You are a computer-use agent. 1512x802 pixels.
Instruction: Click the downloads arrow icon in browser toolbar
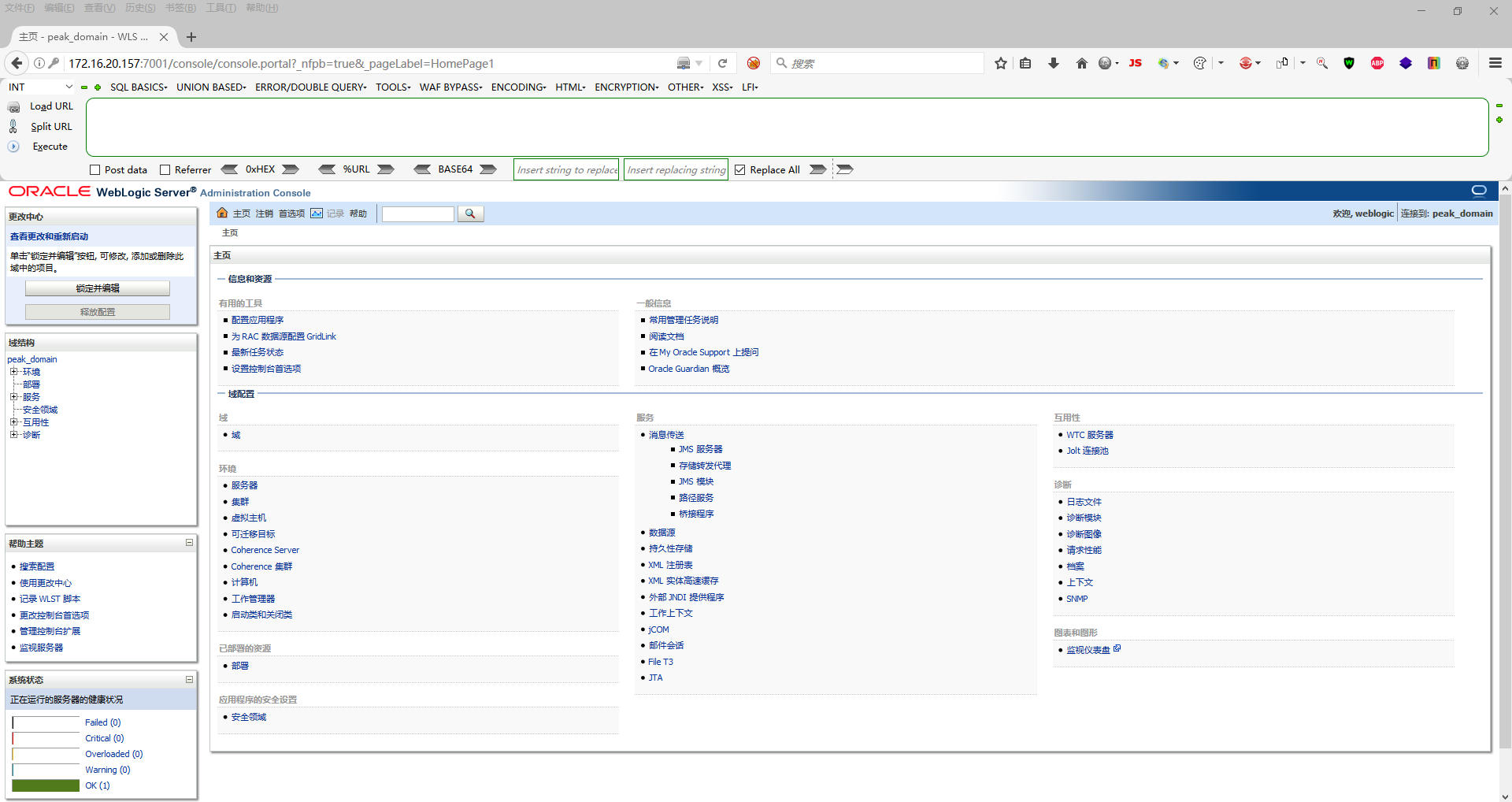pos(1054,63)
